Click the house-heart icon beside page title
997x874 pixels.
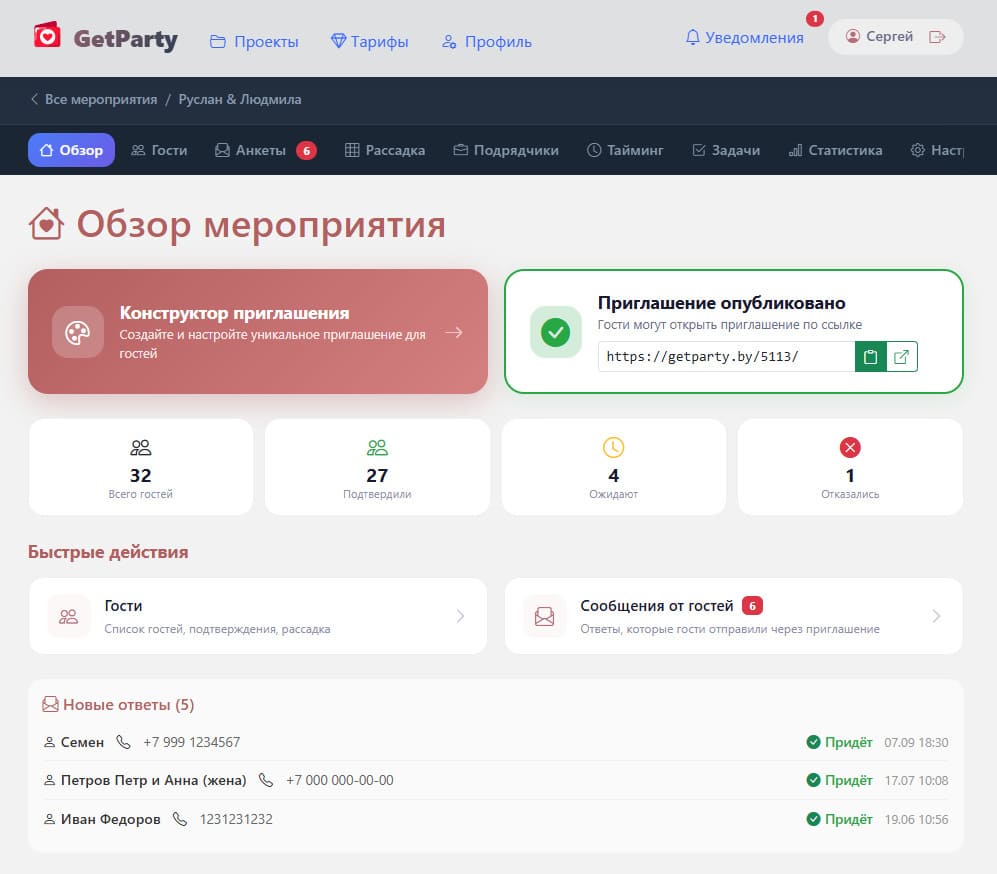click(46, 224)
